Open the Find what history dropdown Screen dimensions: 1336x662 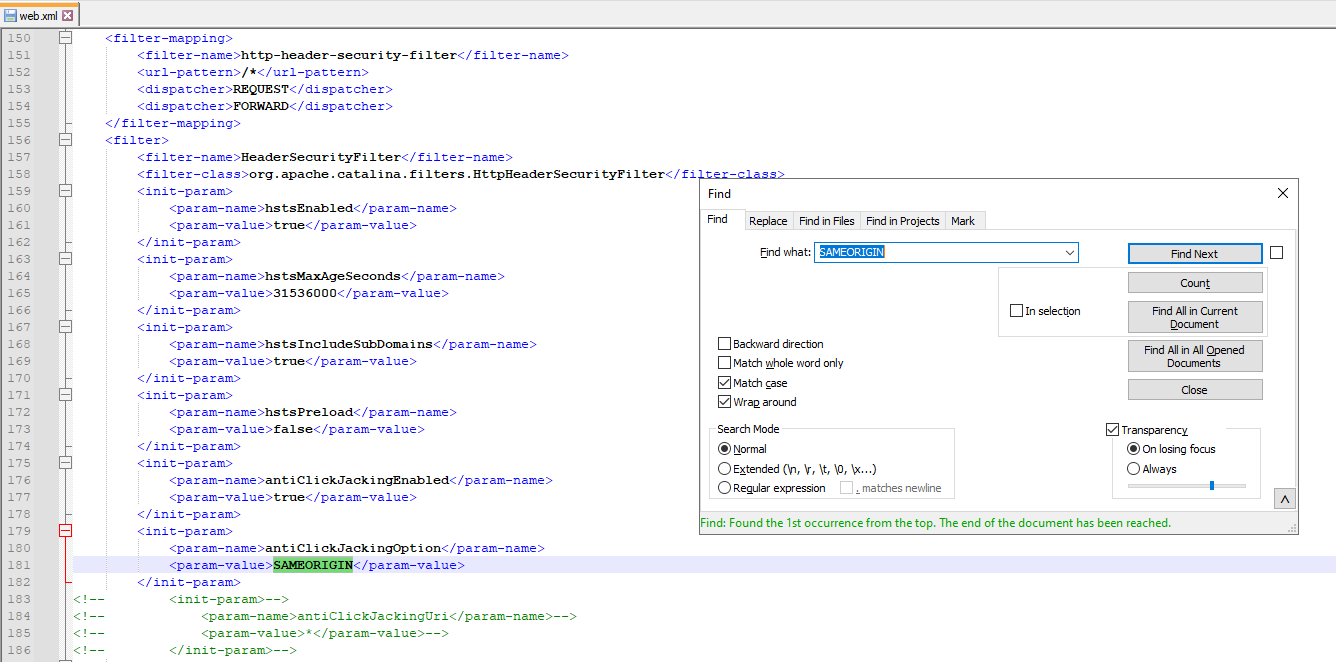pos(1070,252)
